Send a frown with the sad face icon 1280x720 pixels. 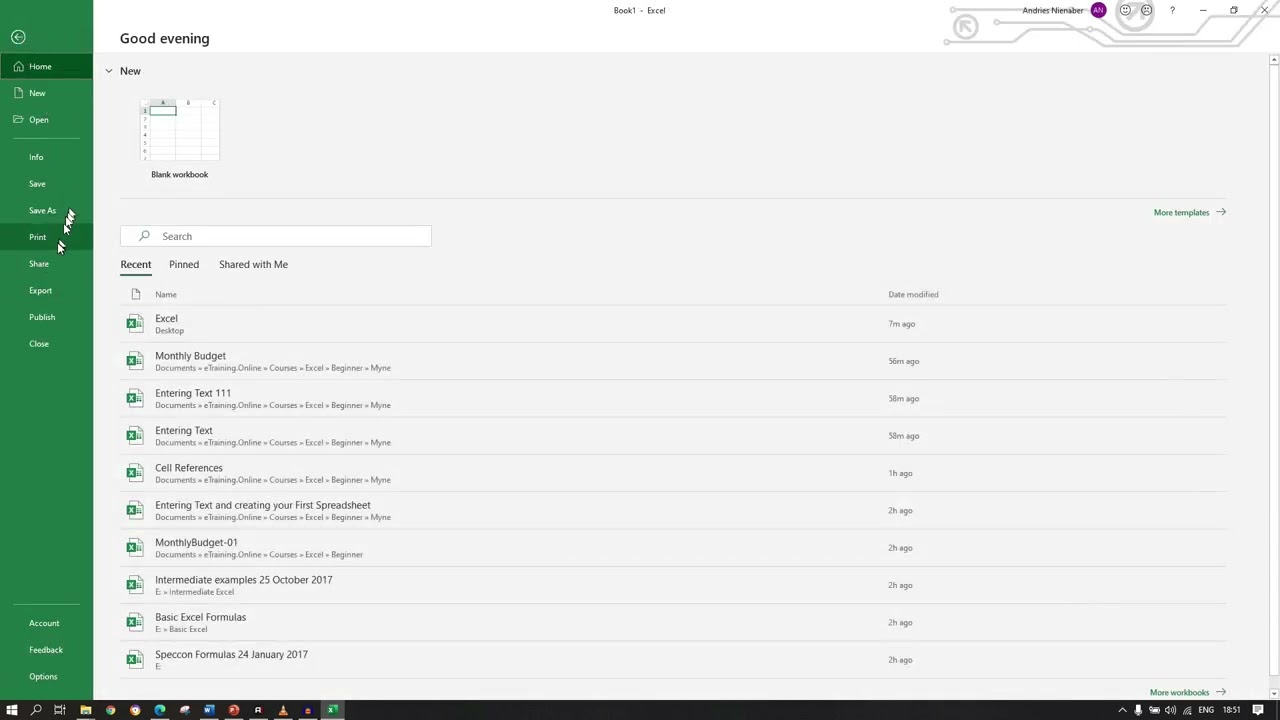(x=1147, y=10)
